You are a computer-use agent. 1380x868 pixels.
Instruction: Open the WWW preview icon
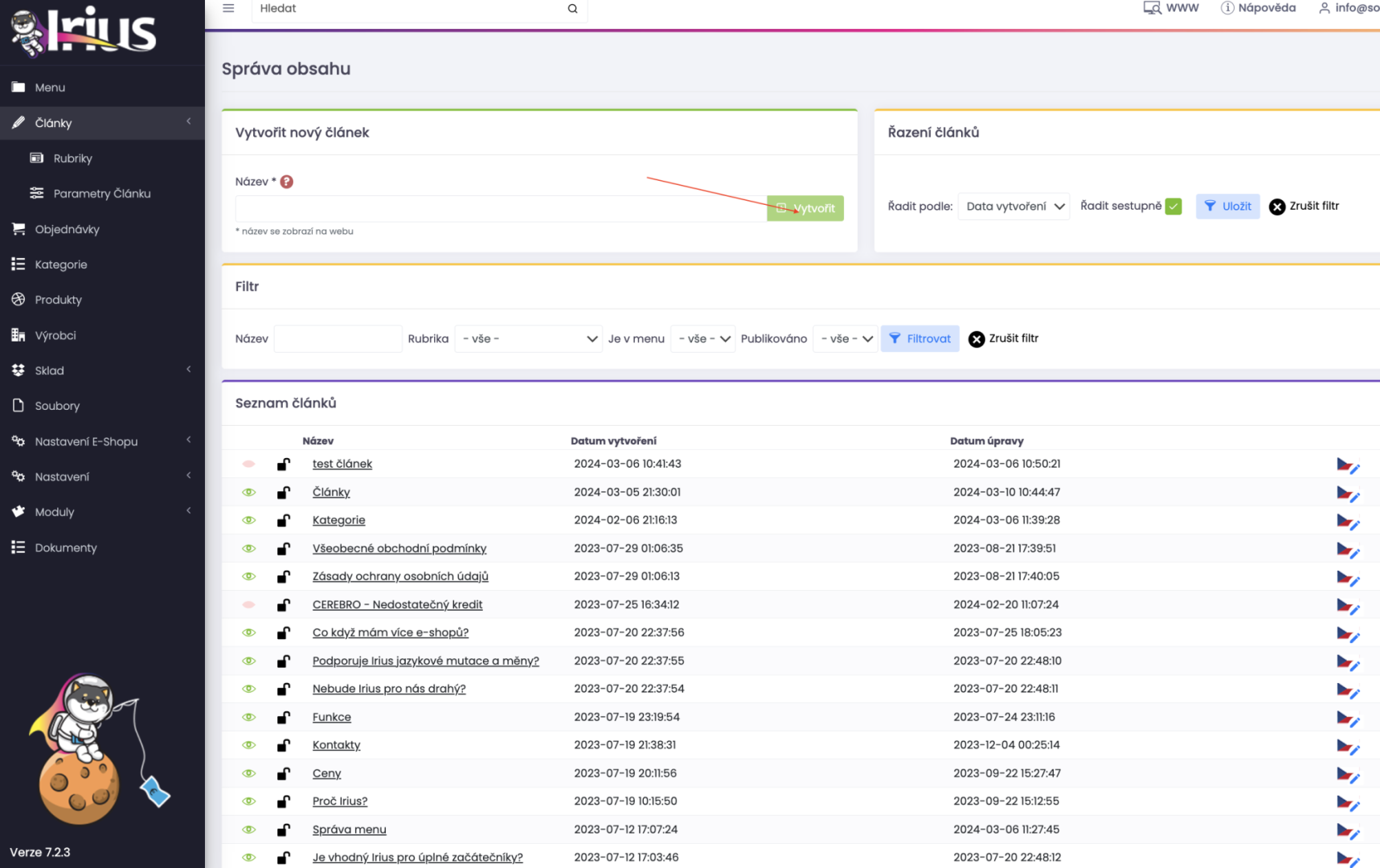tap(1152, 8)
